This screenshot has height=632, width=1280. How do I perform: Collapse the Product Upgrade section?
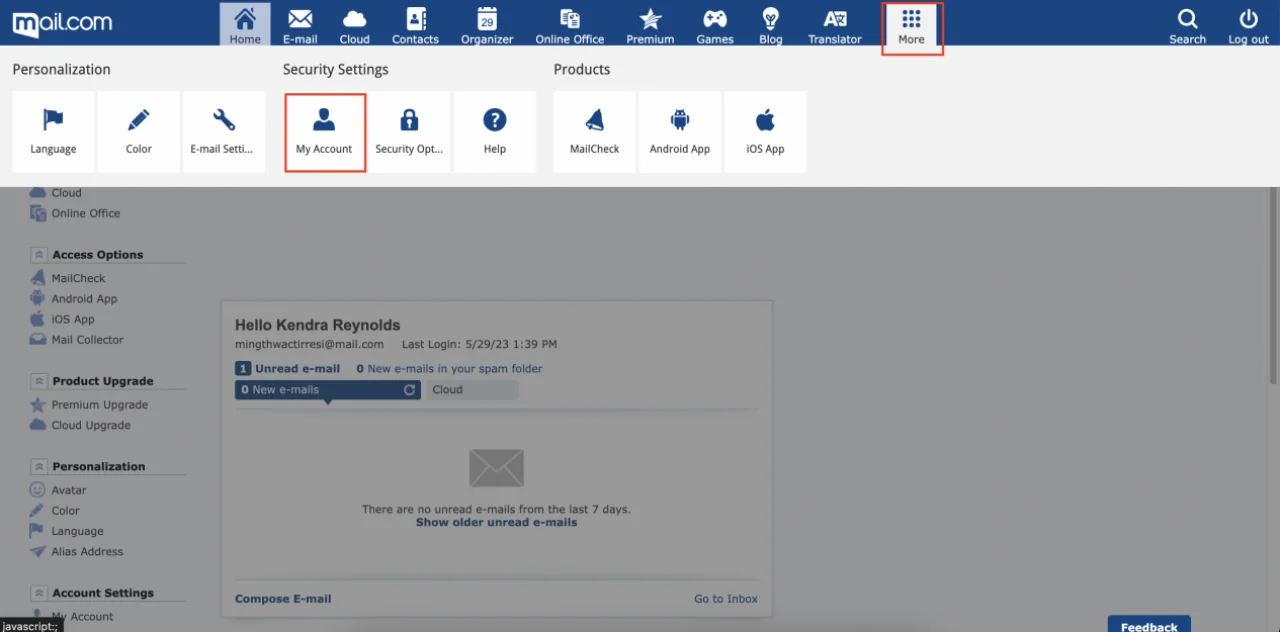[x=38, y=381]
